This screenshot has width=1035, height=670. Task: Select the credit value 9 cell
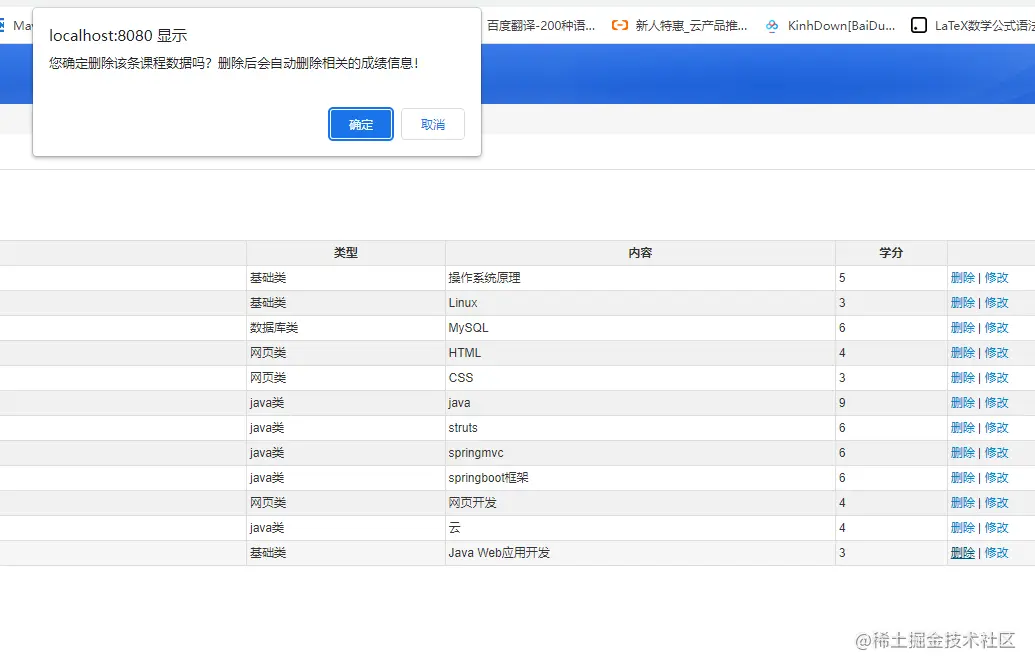pos(891,403)
